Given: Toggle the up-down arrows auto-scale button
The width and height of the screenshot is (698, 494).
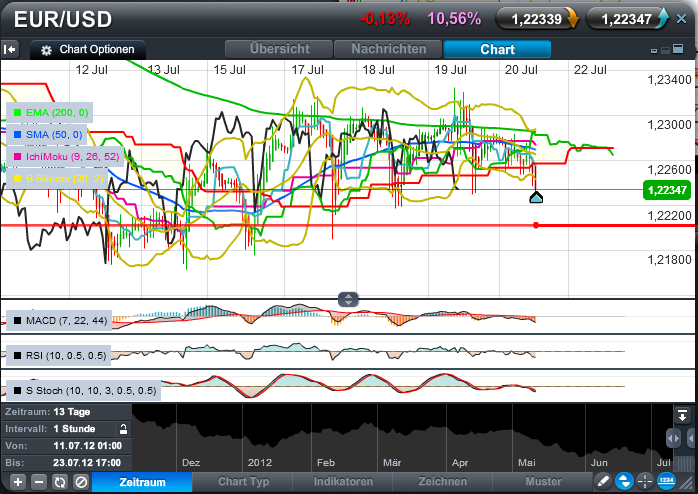Looking at the screenshot, I should [x=624, y=482].
